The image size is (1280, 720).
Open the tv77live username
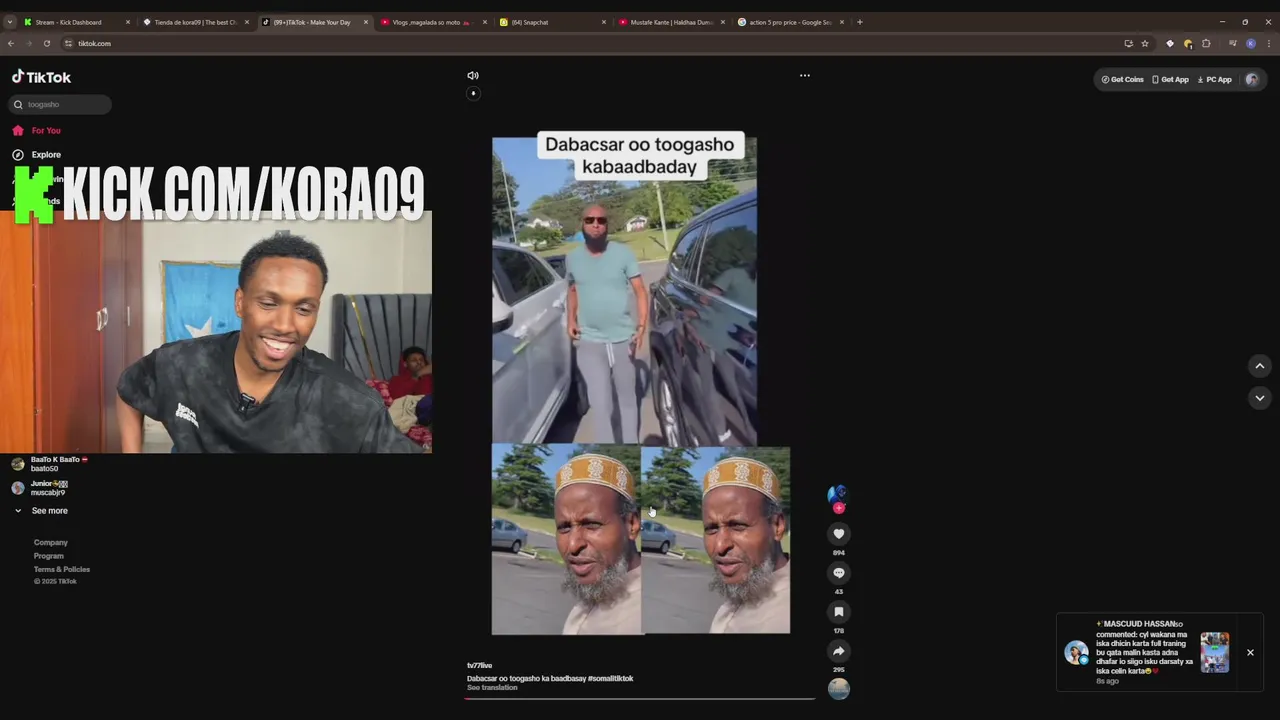click(479, 665)
